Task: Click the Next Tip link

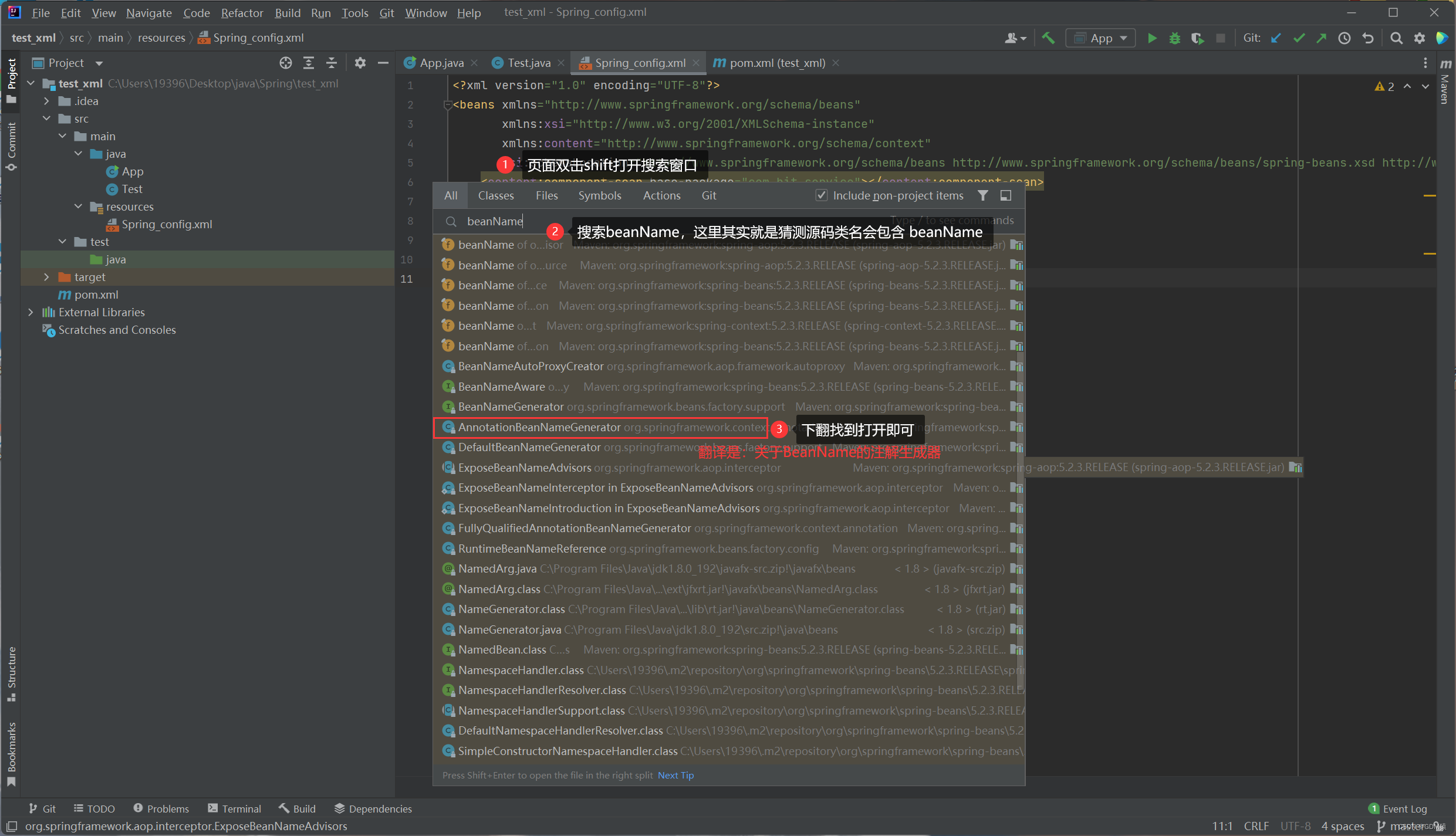Action: click(x=675, y=775)
